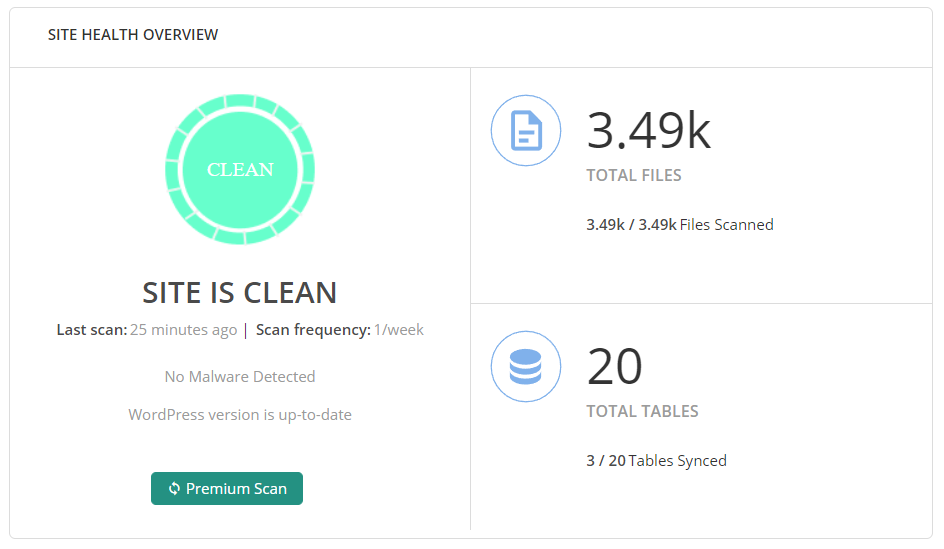Click the Site Health Overview heading
Viewport: 944px width, 549px height.
[x=133, y=35]
